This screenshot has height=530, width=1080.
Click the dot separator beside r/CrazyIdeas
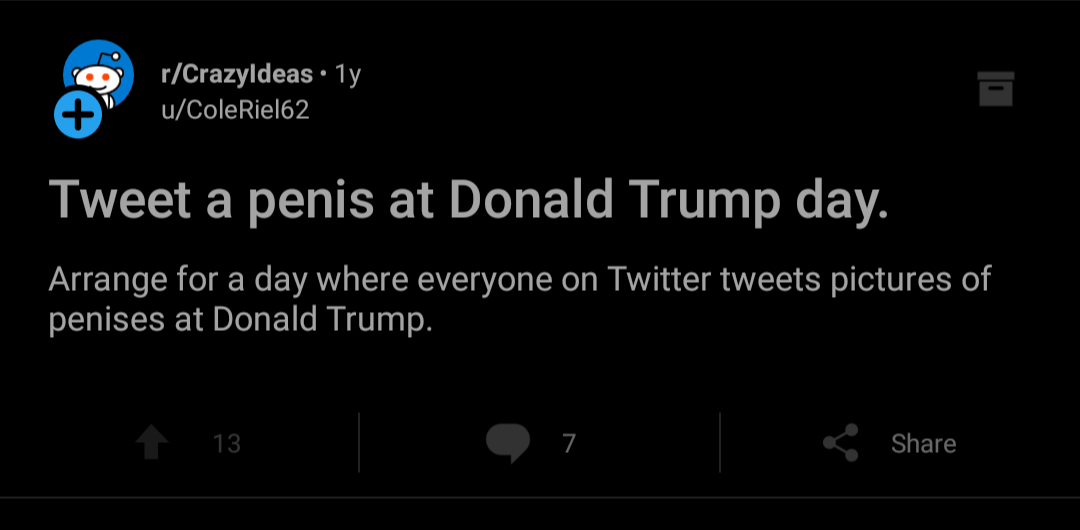coord(324,74)
